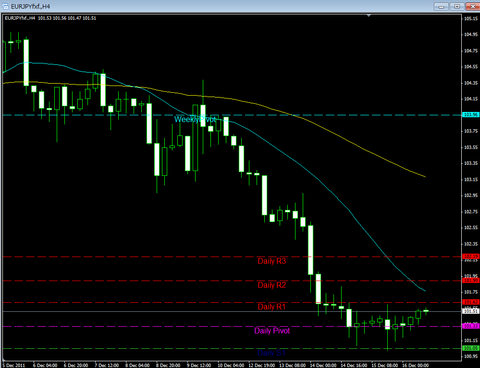Click the '14 Dec 16:00' time axis label
The height and width of the screenshot is (368, 480).
pyautogui.click(x=354, y=365)
